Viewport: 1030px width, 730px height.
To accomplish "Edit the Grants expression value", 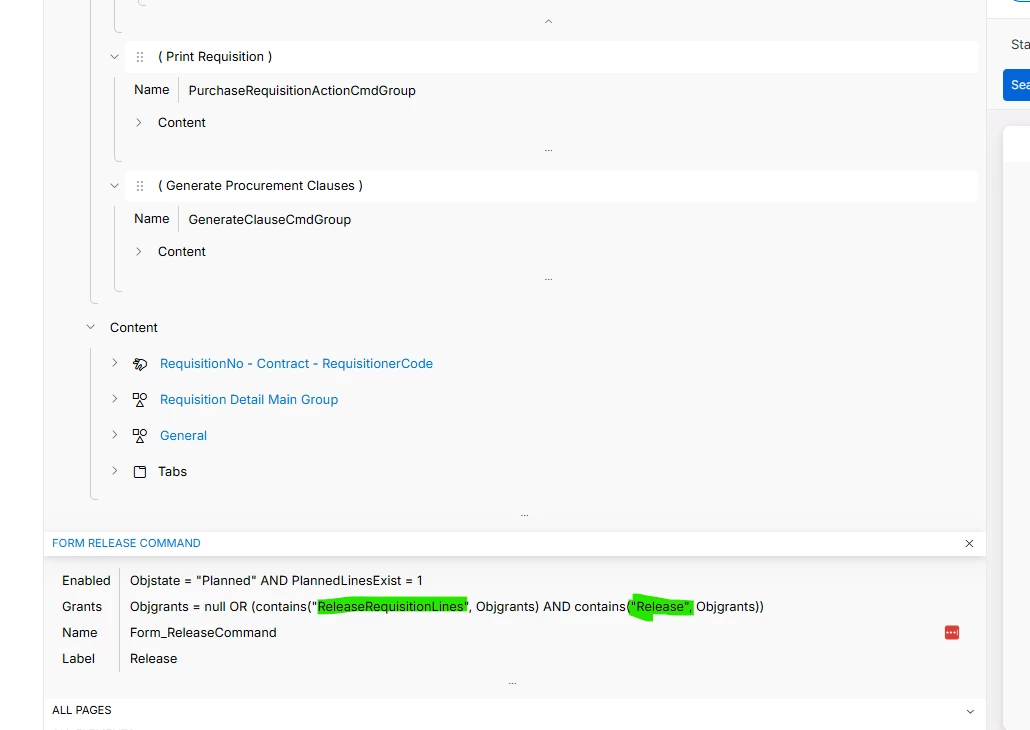I will 447,606.
